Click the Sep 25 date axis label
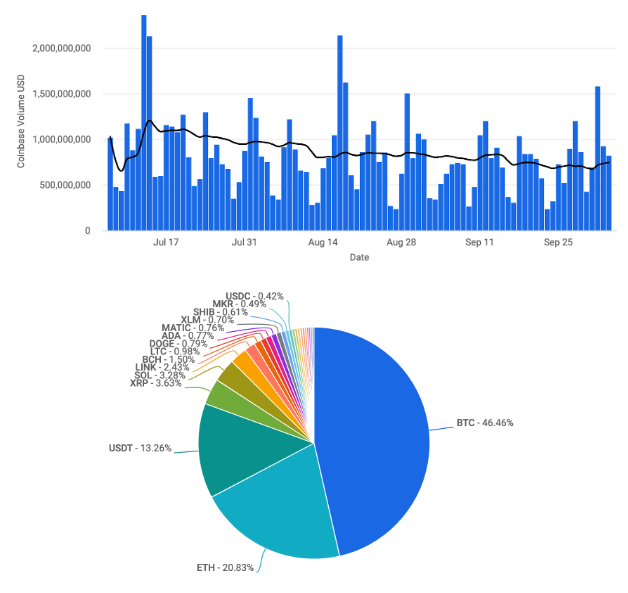628x593 pixels. [x=558, y=242]
